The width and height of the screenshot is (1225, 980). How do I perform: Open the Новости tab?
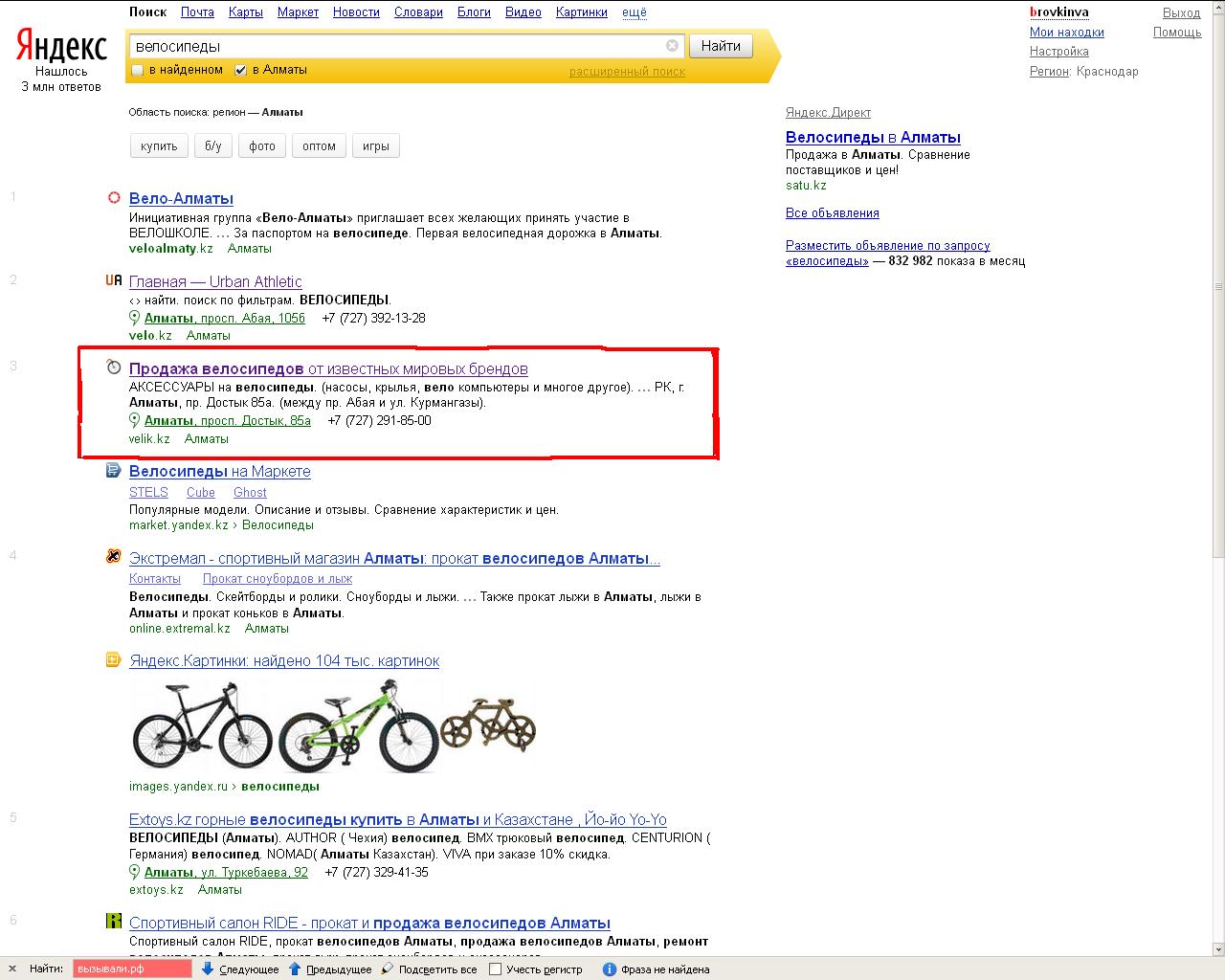point(356,12)
